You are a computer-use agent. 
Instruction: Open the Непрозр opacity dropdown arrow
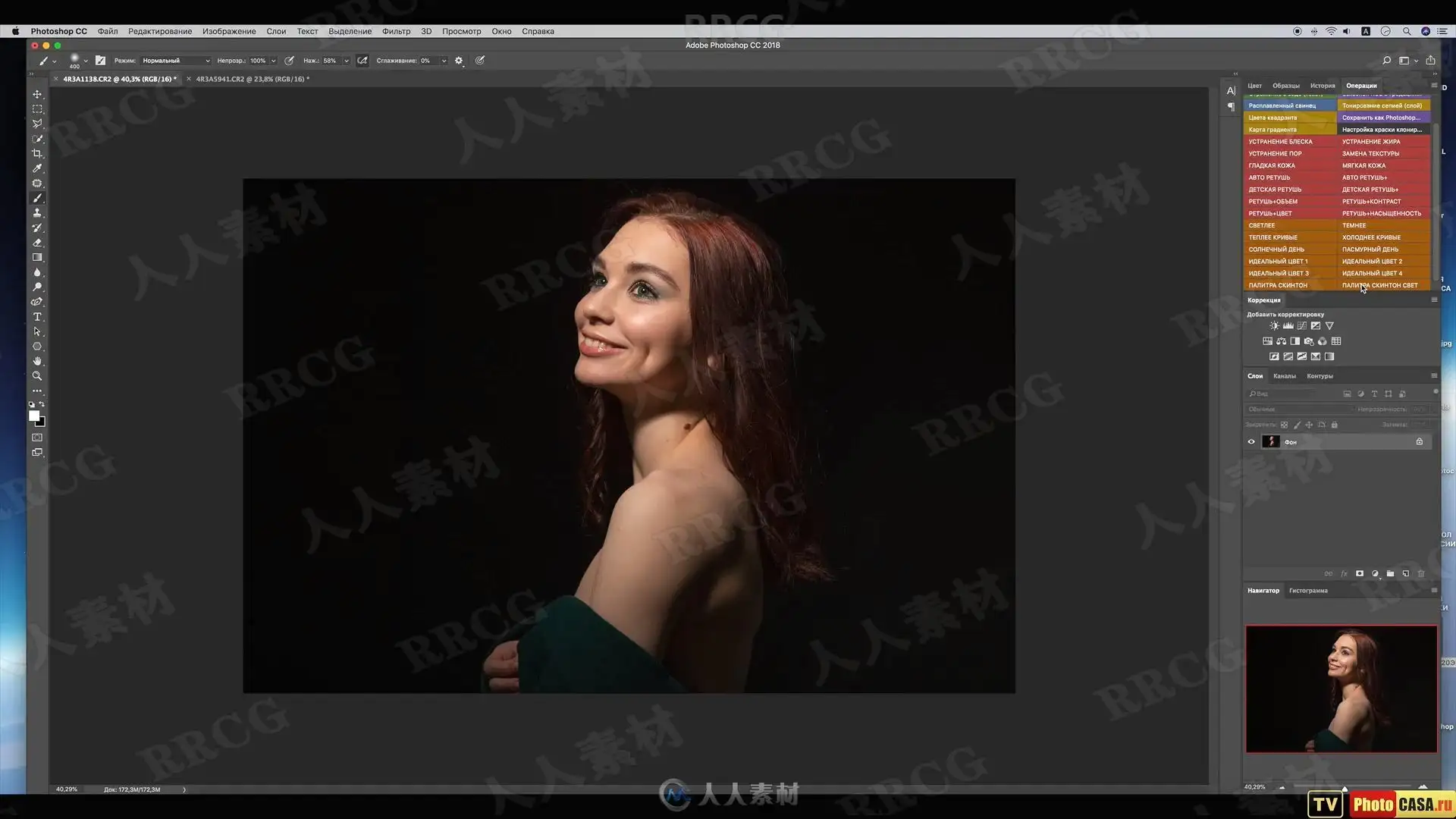pyautogui.click(x=274, y=61)
